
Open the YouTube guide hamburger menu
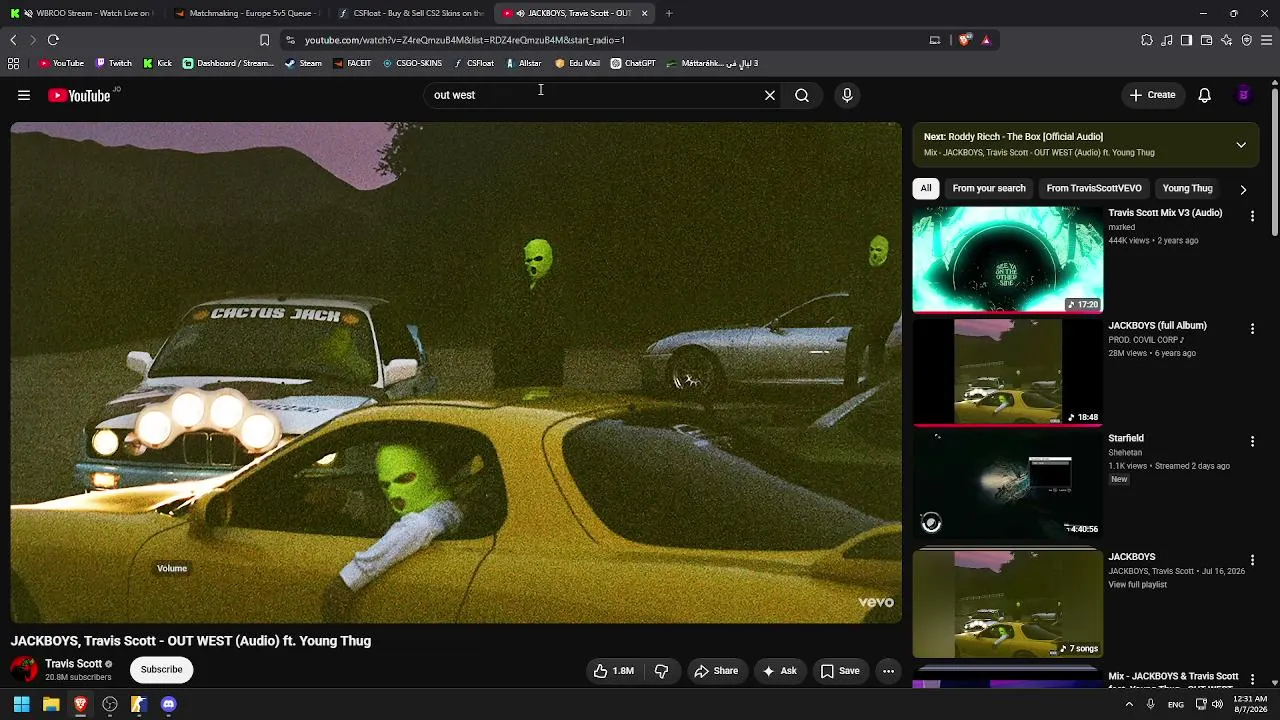(24, 95)
